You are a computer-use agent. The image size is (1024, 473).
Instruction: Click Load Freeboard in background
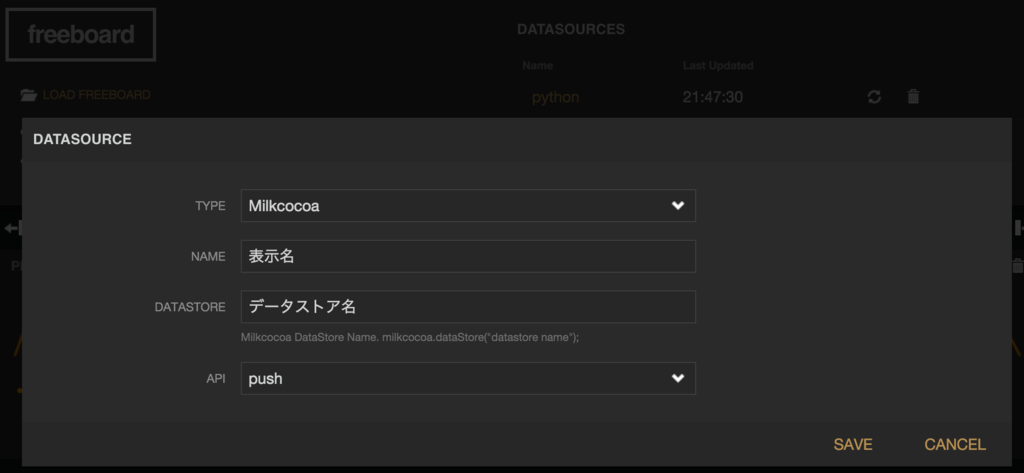97,95
